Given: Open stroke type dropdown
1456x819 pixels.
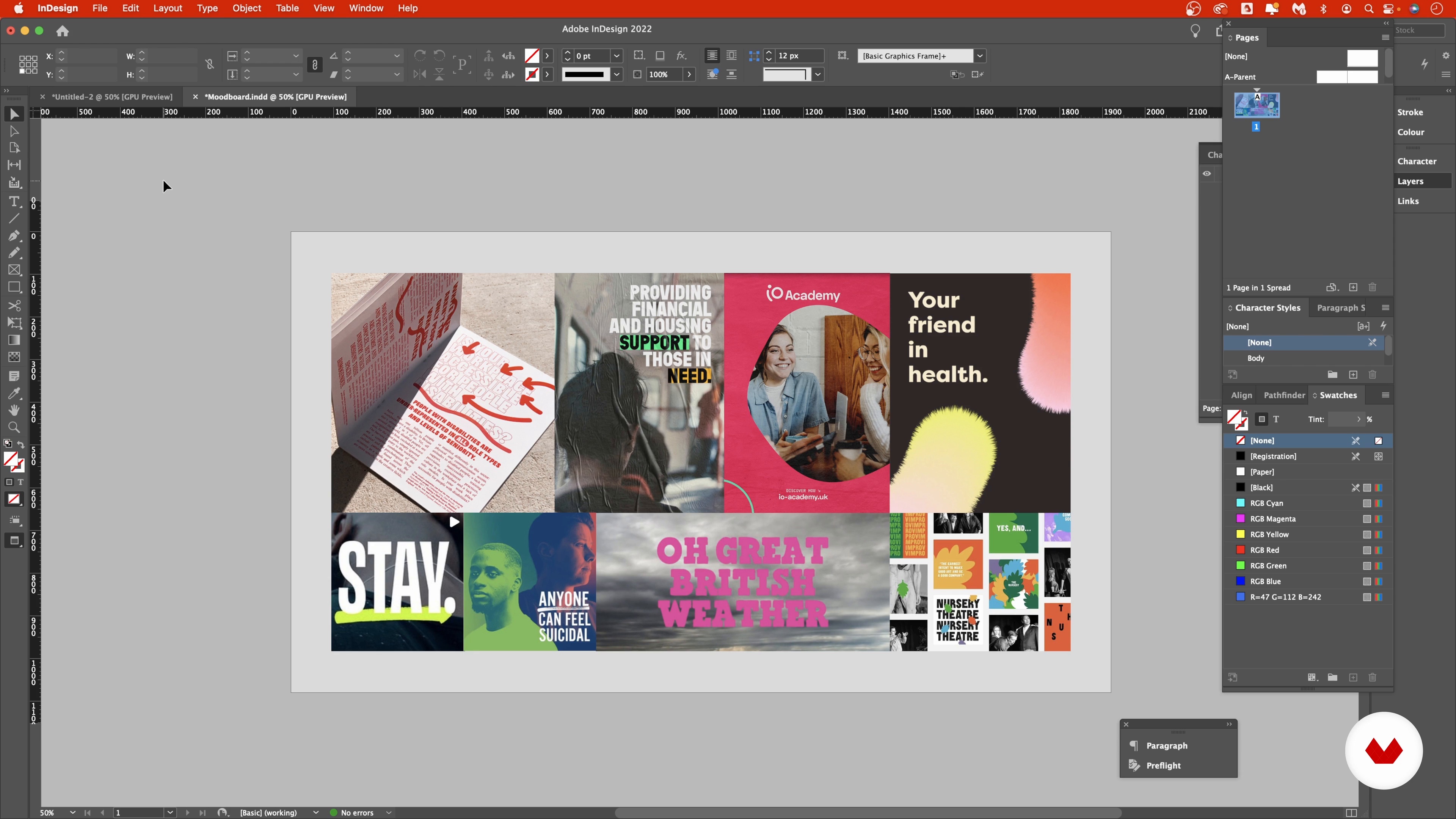Looking at the screenshot, I should click(617, 74).
